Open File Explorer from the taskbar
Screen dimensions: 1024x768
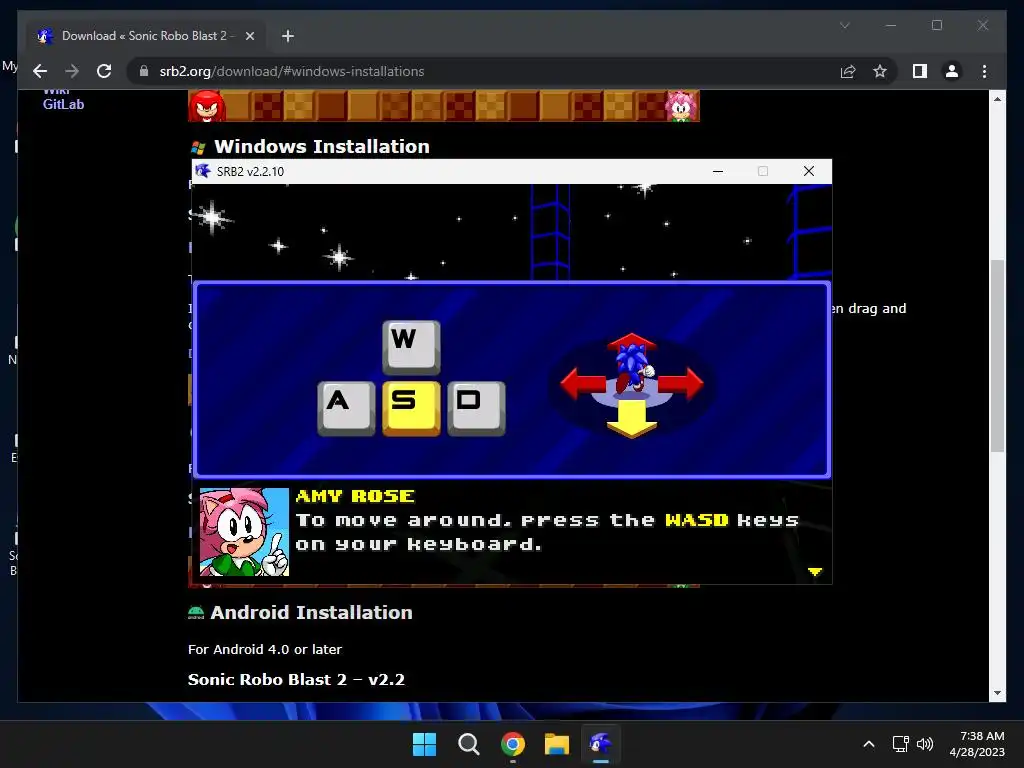(556, 744)
